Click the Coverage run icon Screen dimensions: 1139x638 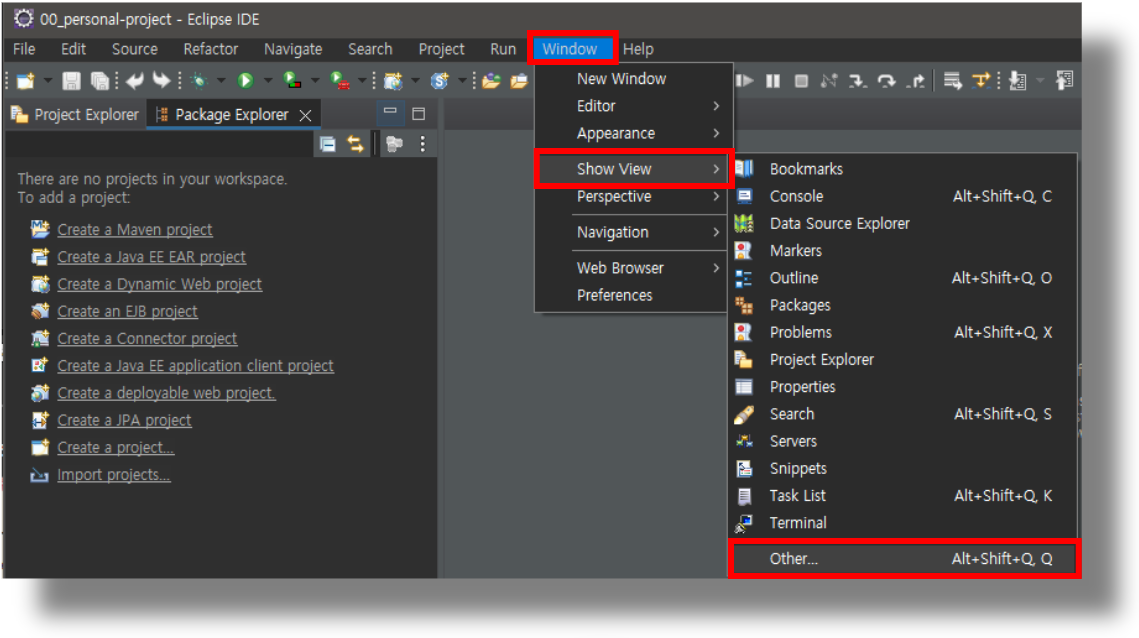pyautogui.click(x=292, y=81)
